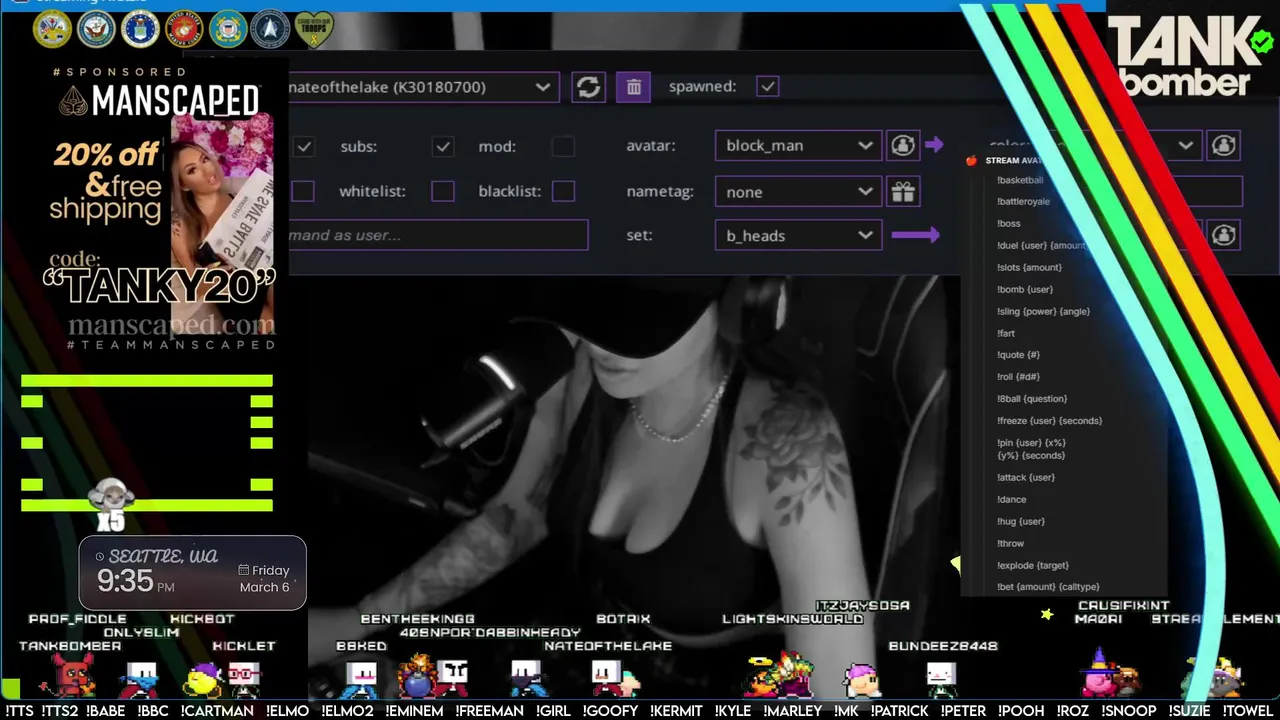Select the !battleroyale command entry
Screen dimensions: 1280x720
click(x=1023, y=202)
